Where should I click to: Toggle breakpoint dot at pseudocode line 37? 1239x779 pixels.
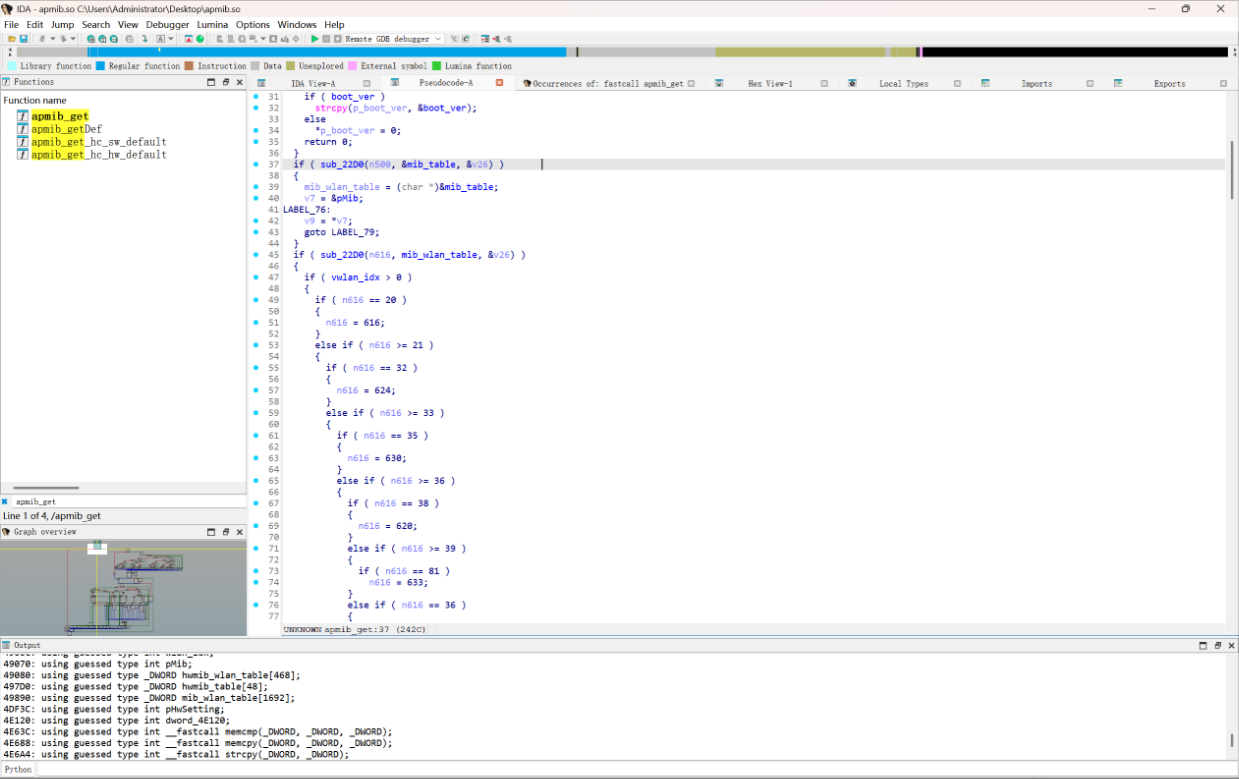tap(258, 164)
